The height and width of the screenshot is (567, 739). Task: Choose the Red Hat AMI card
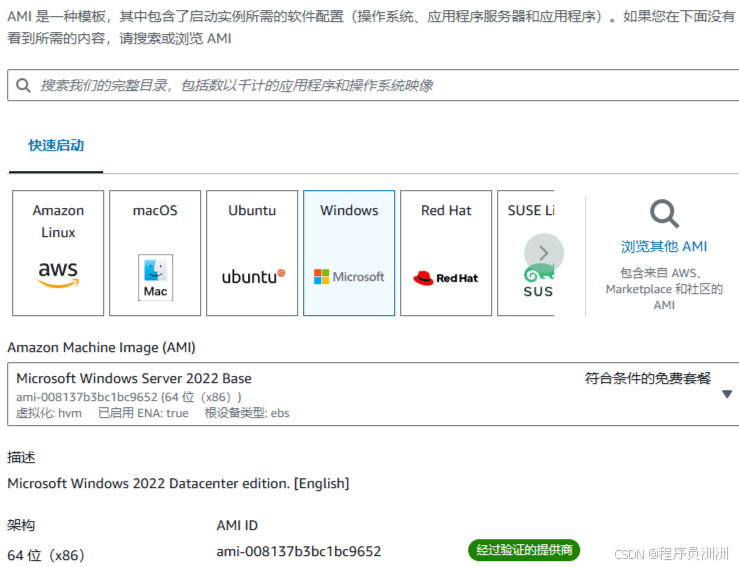pyautogui.click(x=446, y=253)
